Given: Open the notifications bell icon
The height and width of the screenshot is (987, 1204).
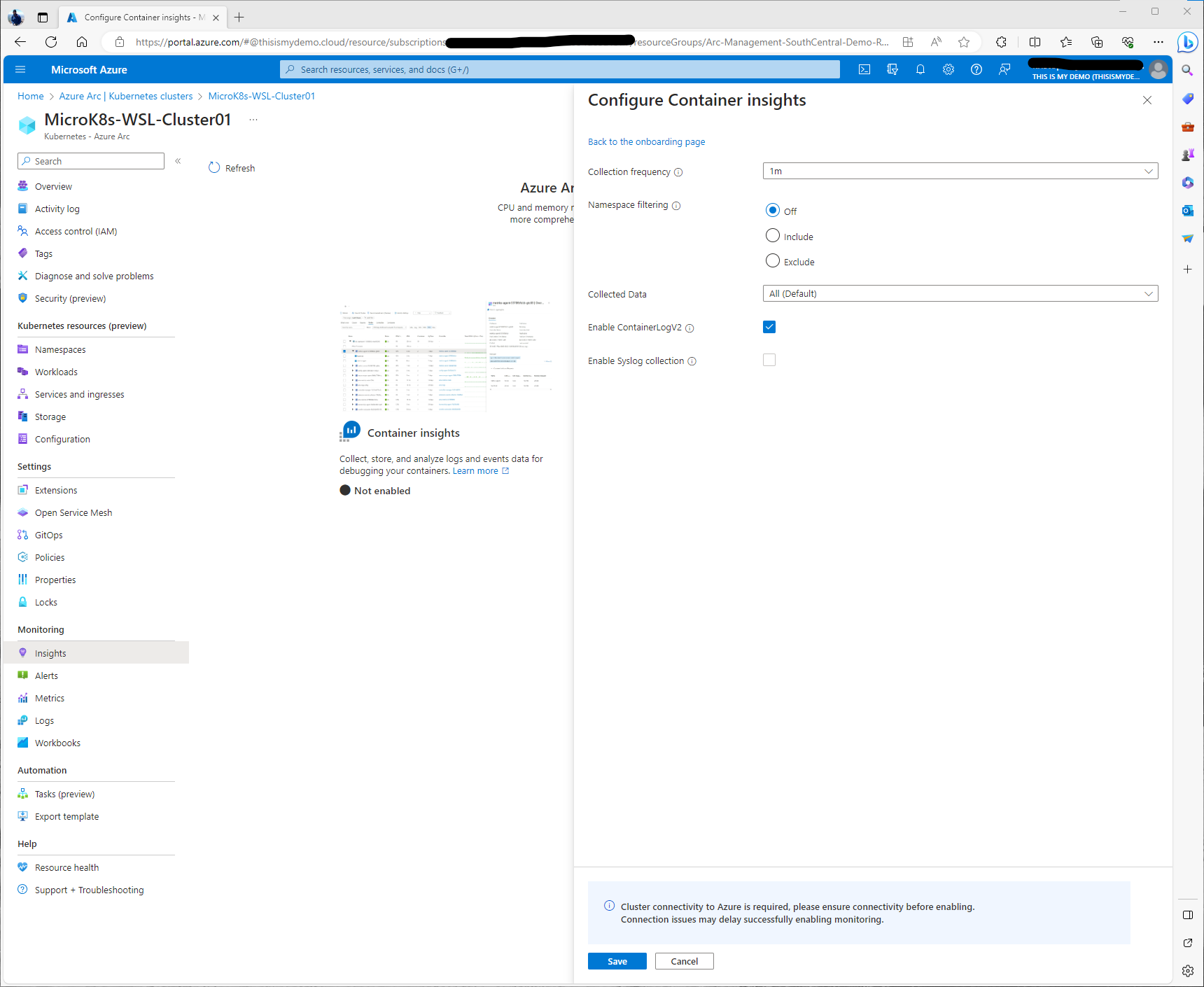Looking at the screenshot, I should tap(920, 69).
